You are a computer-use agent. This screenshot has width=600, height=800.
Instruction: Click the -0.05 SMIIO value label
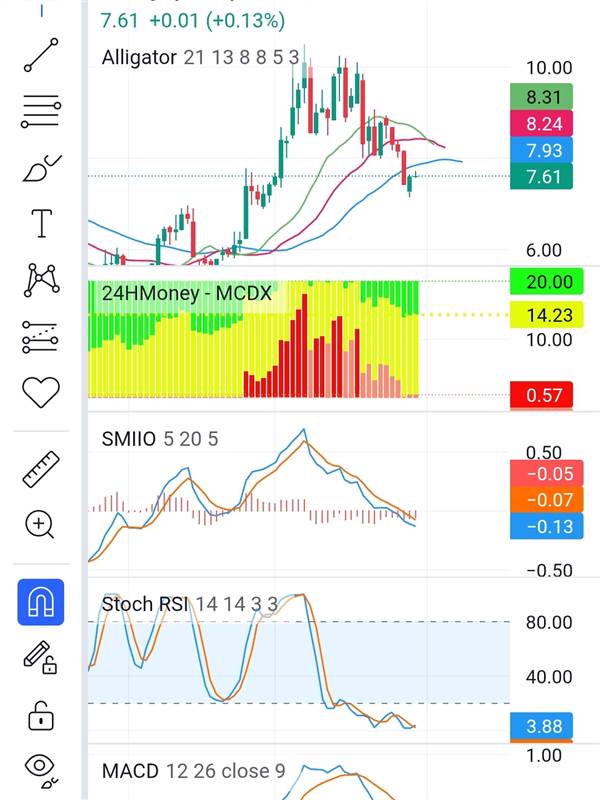(x=546, y=473)
